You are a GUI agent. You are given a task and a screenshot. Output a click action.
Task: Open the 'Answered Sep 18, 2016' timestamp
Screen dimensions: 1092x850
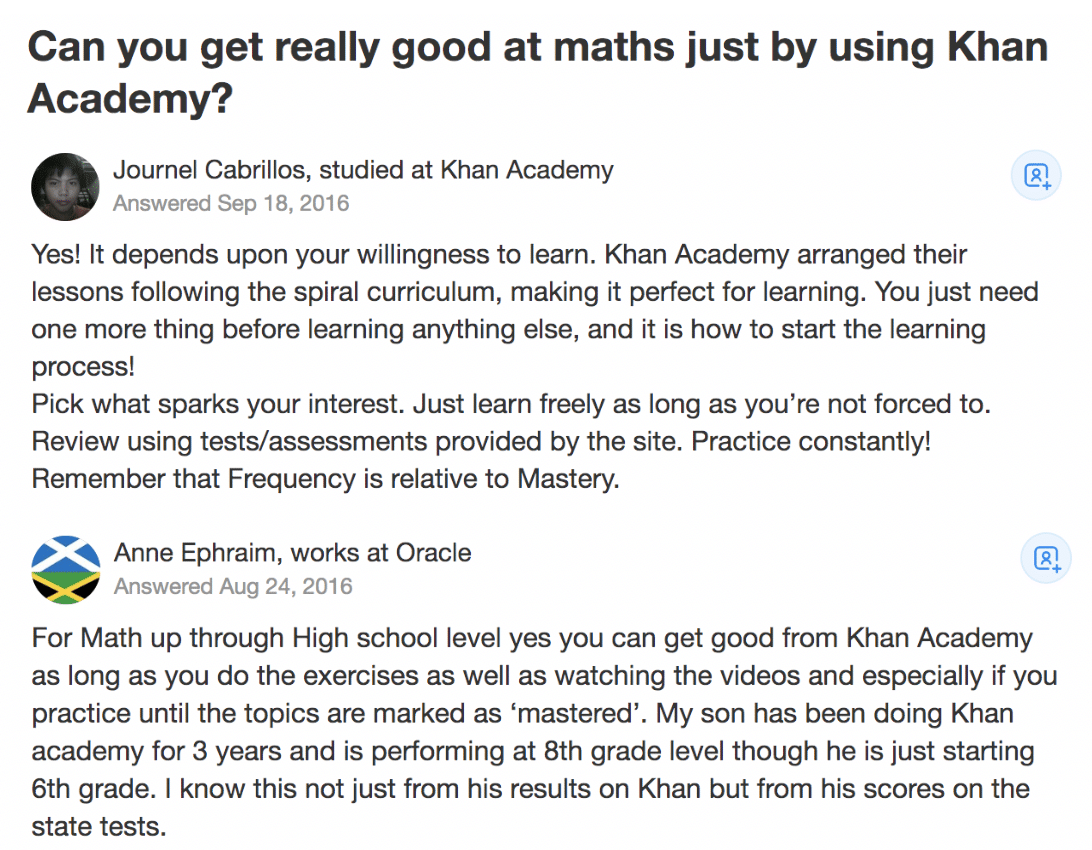click(x=231, y=203)
